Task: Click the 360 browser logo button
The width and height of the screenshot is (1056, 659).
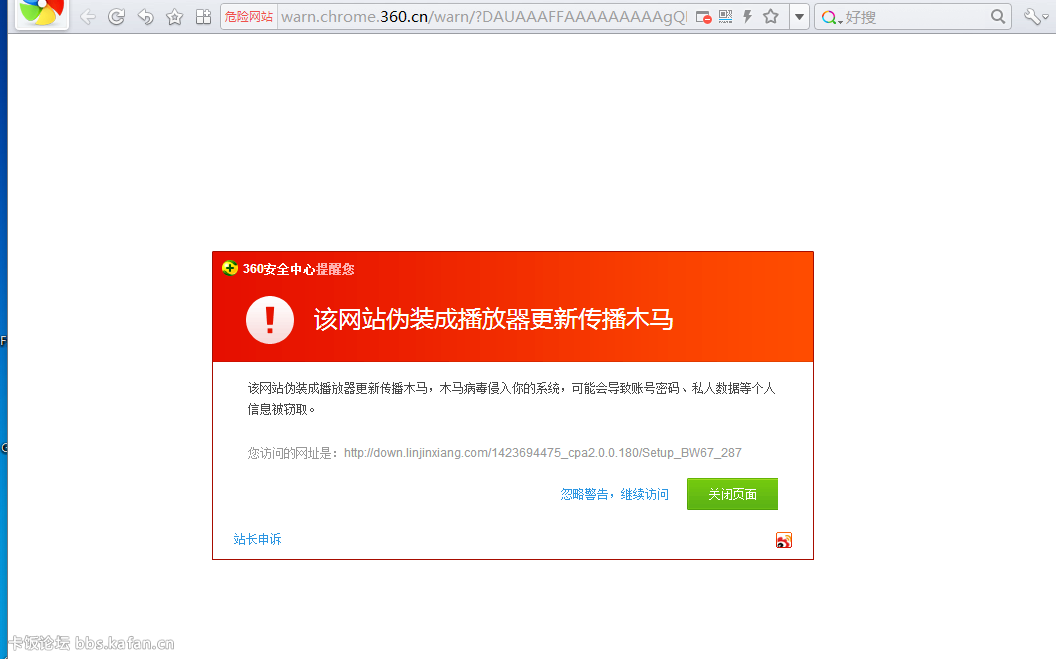Action: pyautogui.click(x=42, y=13)
